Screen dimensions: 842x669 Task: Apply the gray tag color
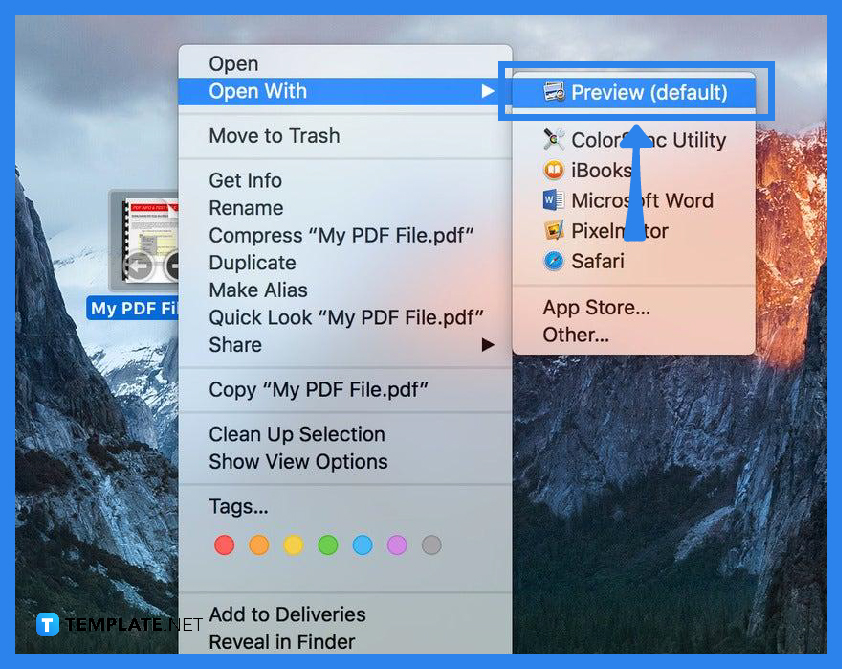coord(432,545)
